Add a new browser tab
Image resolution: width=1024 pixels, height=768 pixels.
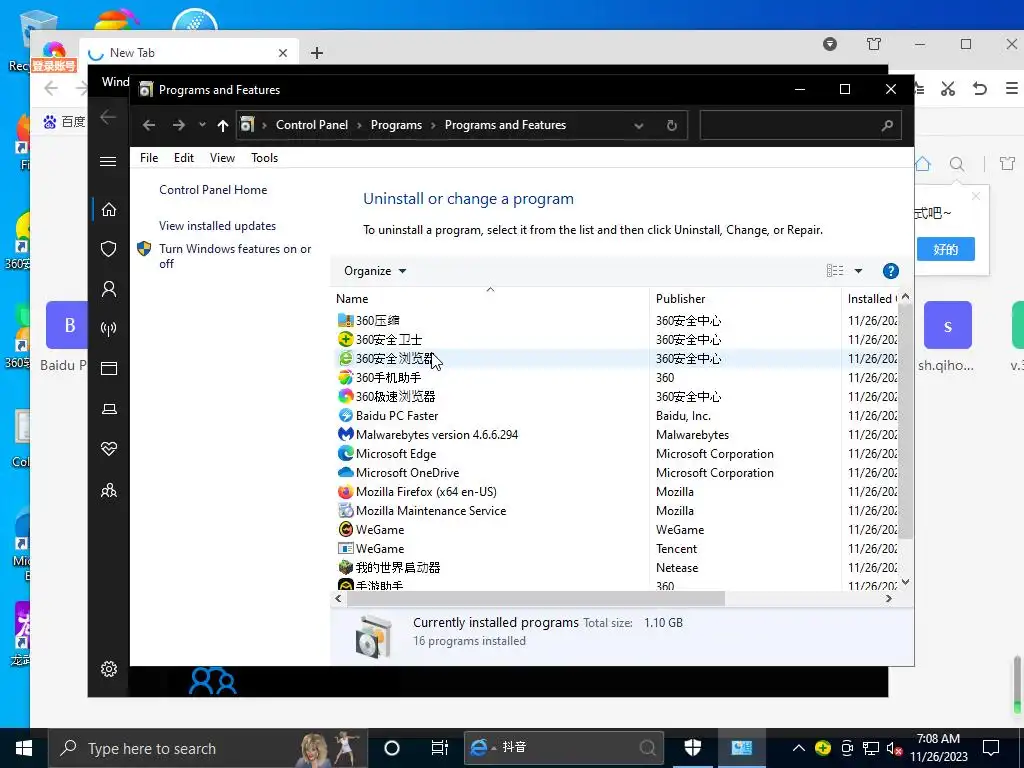click(x=317, y=53)
